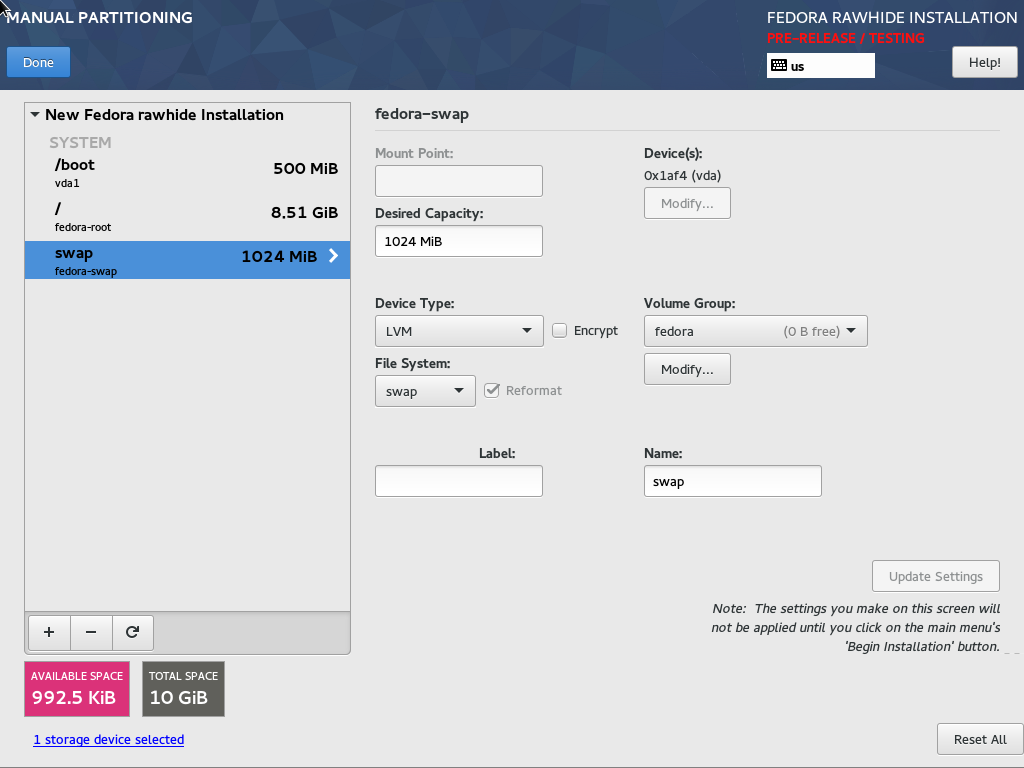Open keyboard layout indicator 'us'
Image resolution: width=1024 pixels, height=768 pixels.
click(820, 65)
